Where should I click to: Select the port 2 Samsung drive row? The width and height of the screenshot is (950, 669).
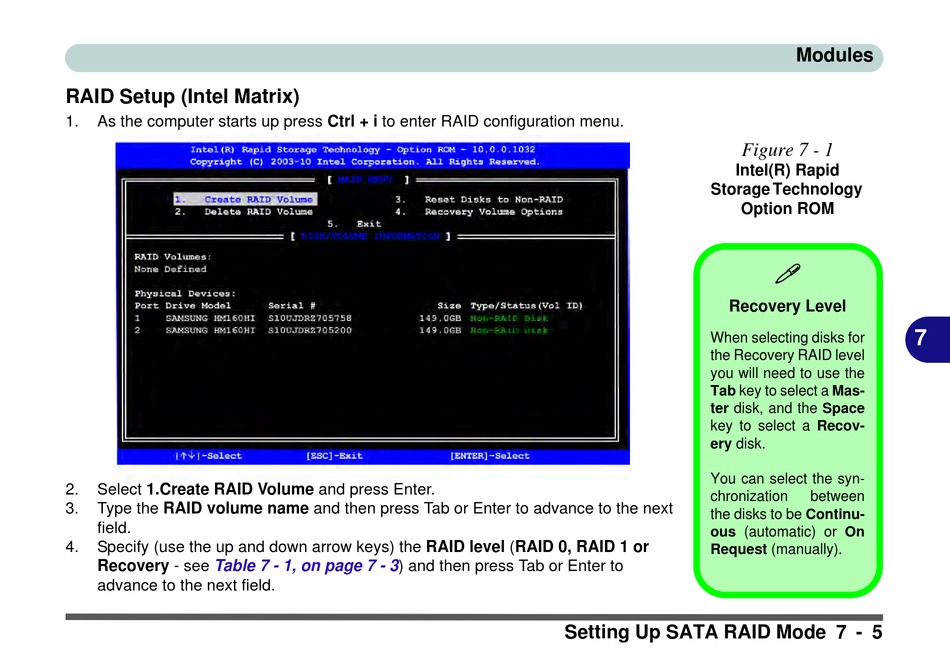coord(340,329)
